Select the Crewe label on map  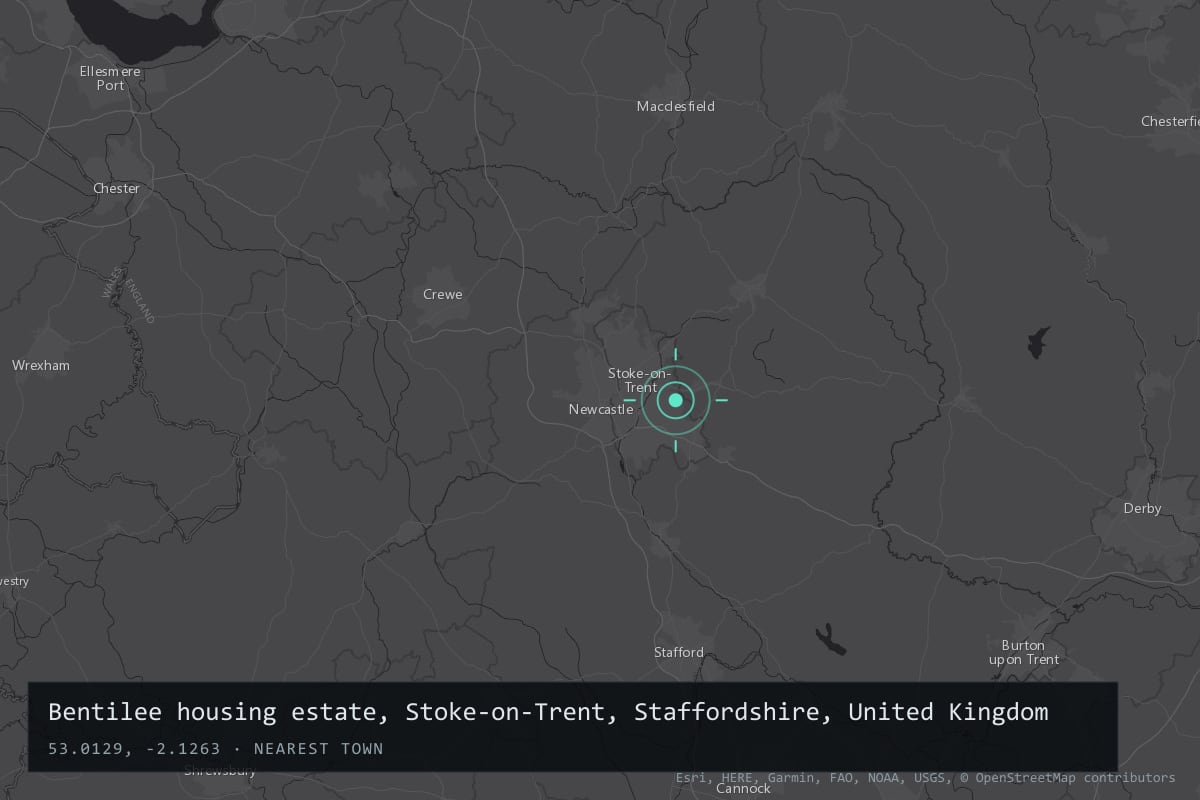pyautogui.click(x=443, y=294)
